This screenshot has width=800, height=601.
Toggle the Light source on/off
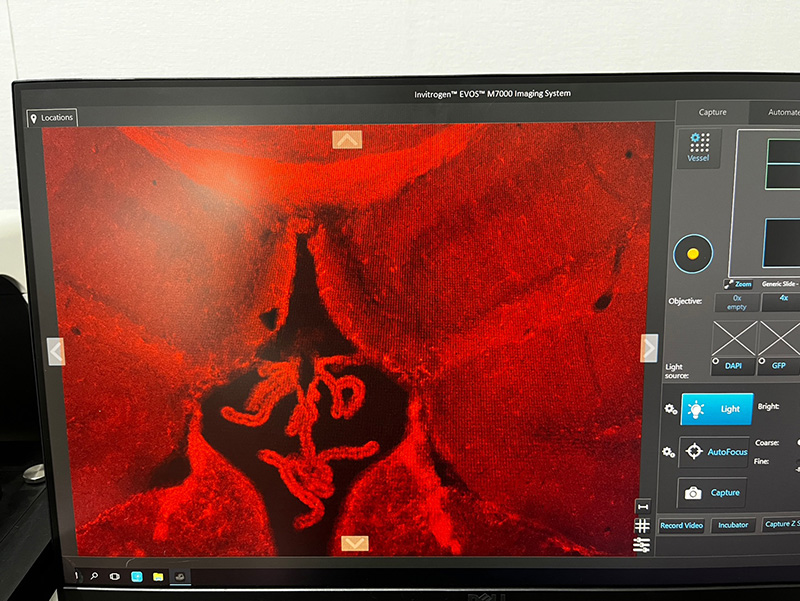tap(717, 409)
